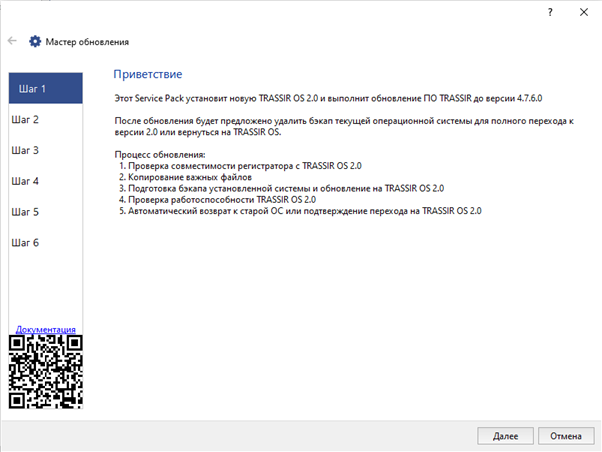Click the QR code under Документация

point(45,371)
